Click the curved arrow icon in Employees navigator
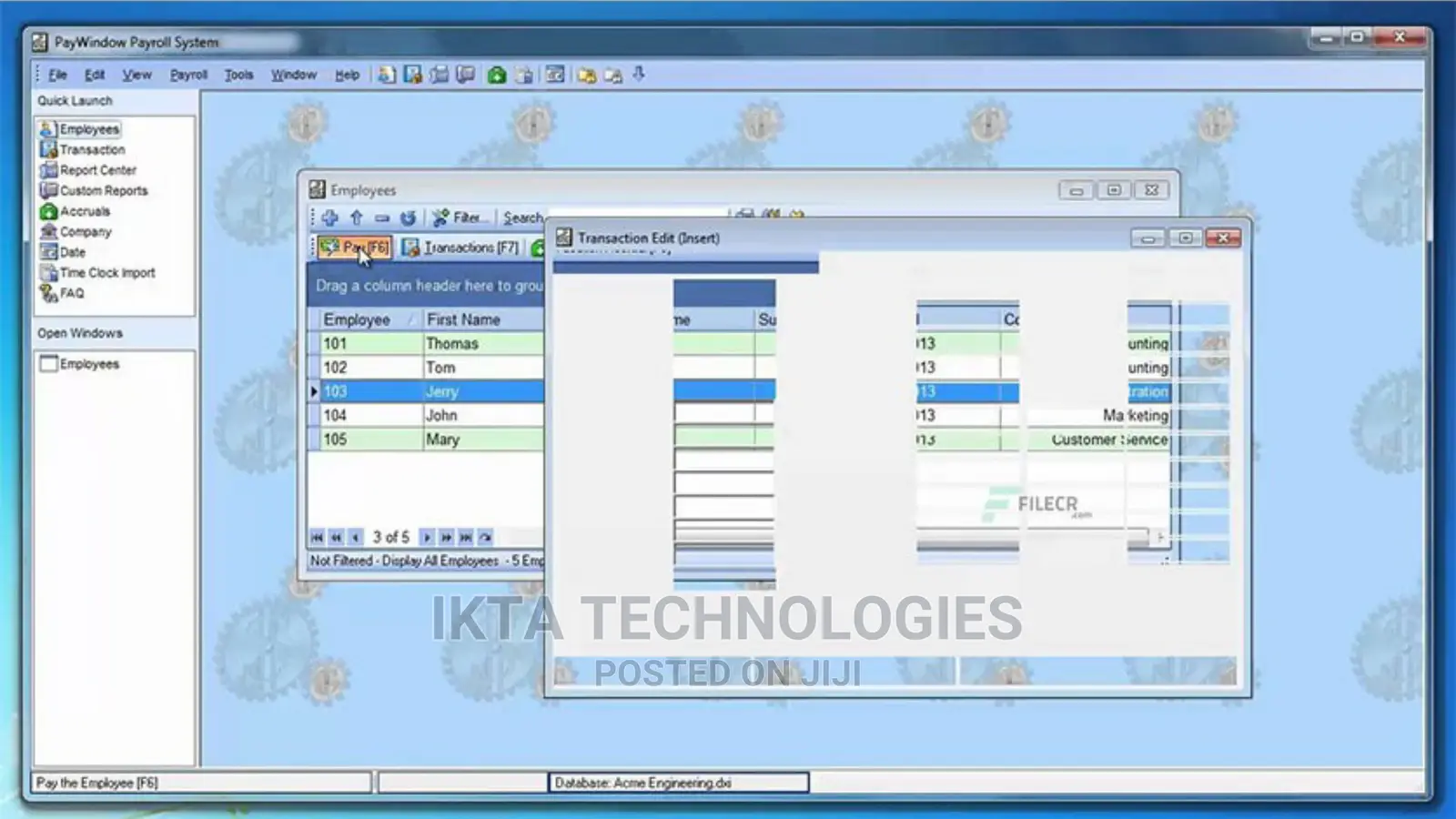 click(485, 538)
